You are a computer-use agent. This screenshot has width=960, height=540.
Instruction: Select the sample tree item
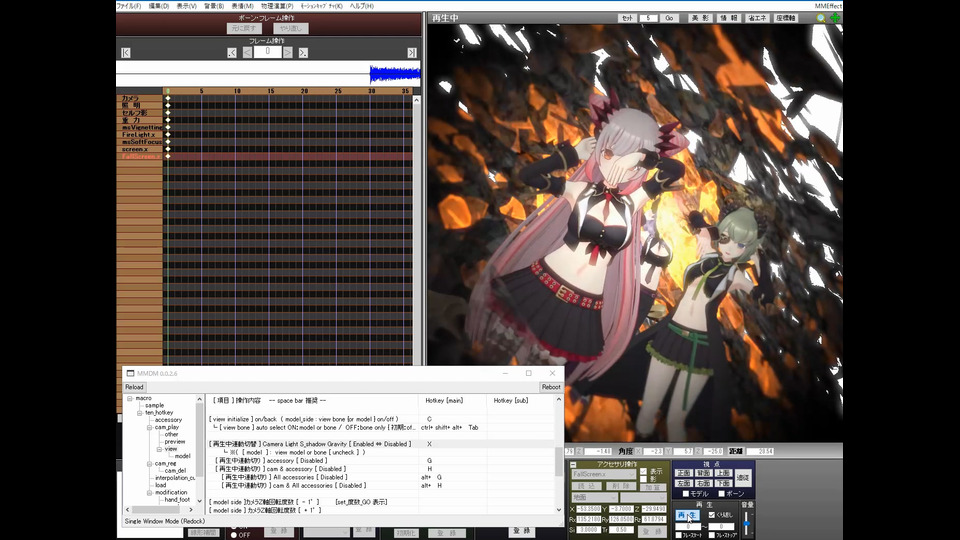pos(154,405)
